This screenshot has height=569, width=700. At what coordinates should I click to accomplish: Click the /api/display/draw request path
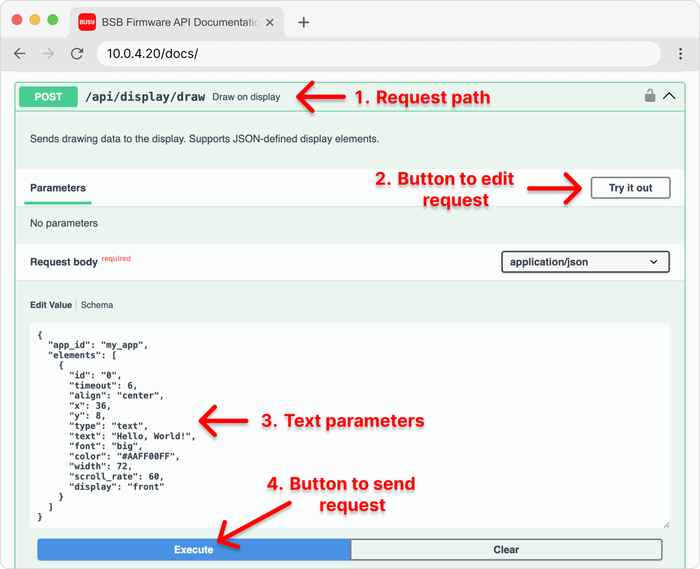[x=146, y=97]
